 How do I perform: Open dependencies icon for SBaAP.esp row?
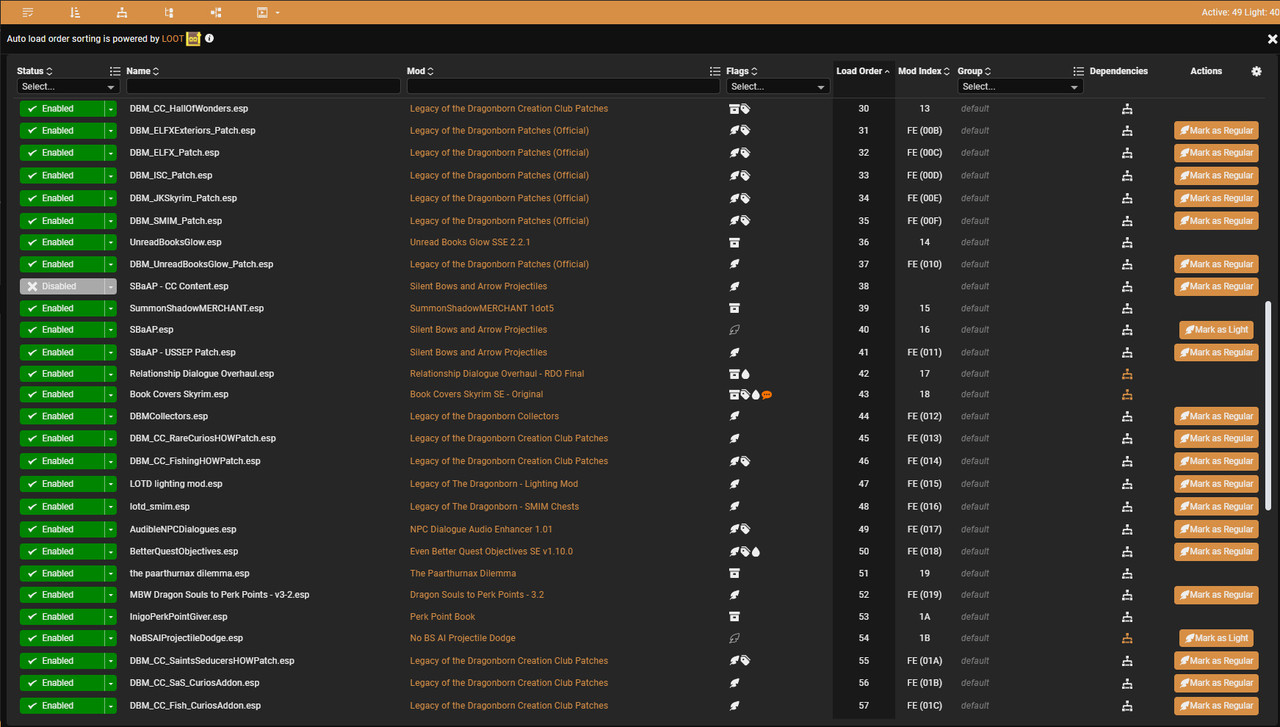[1127, 330]
